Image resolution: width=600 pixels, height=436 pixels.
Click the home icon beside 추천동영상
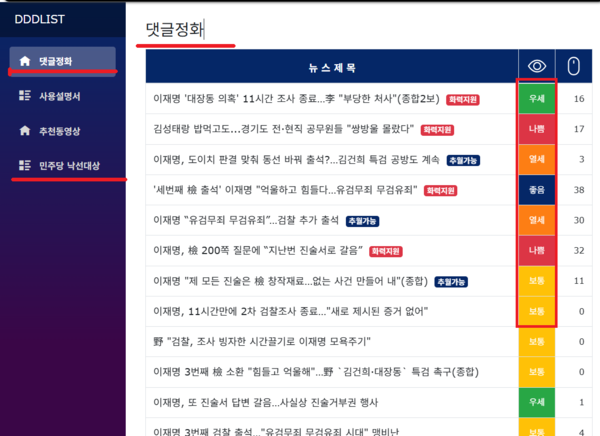click(25, 131)
